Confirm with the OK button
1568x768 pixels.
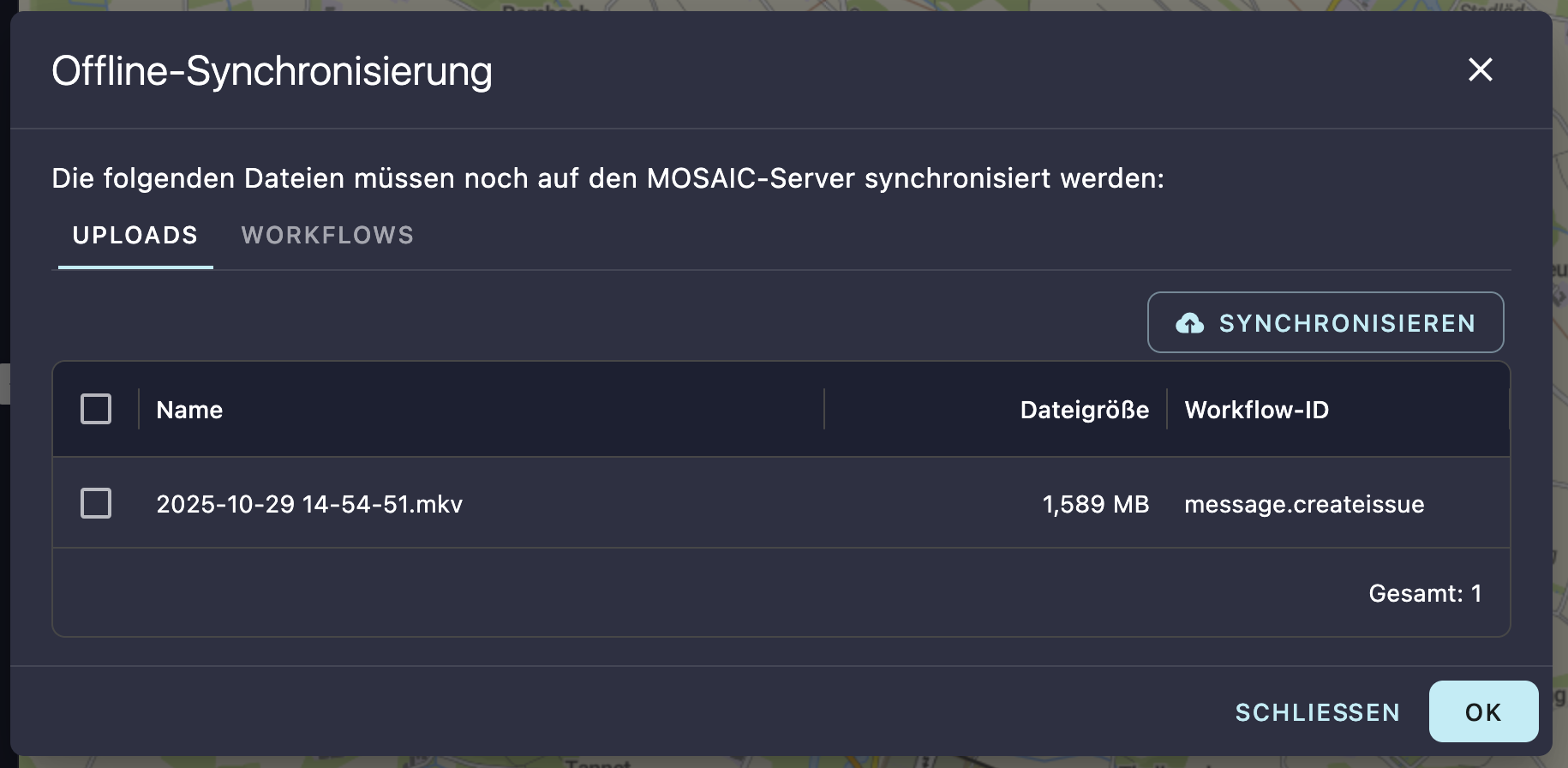[x=1483, y=712]
